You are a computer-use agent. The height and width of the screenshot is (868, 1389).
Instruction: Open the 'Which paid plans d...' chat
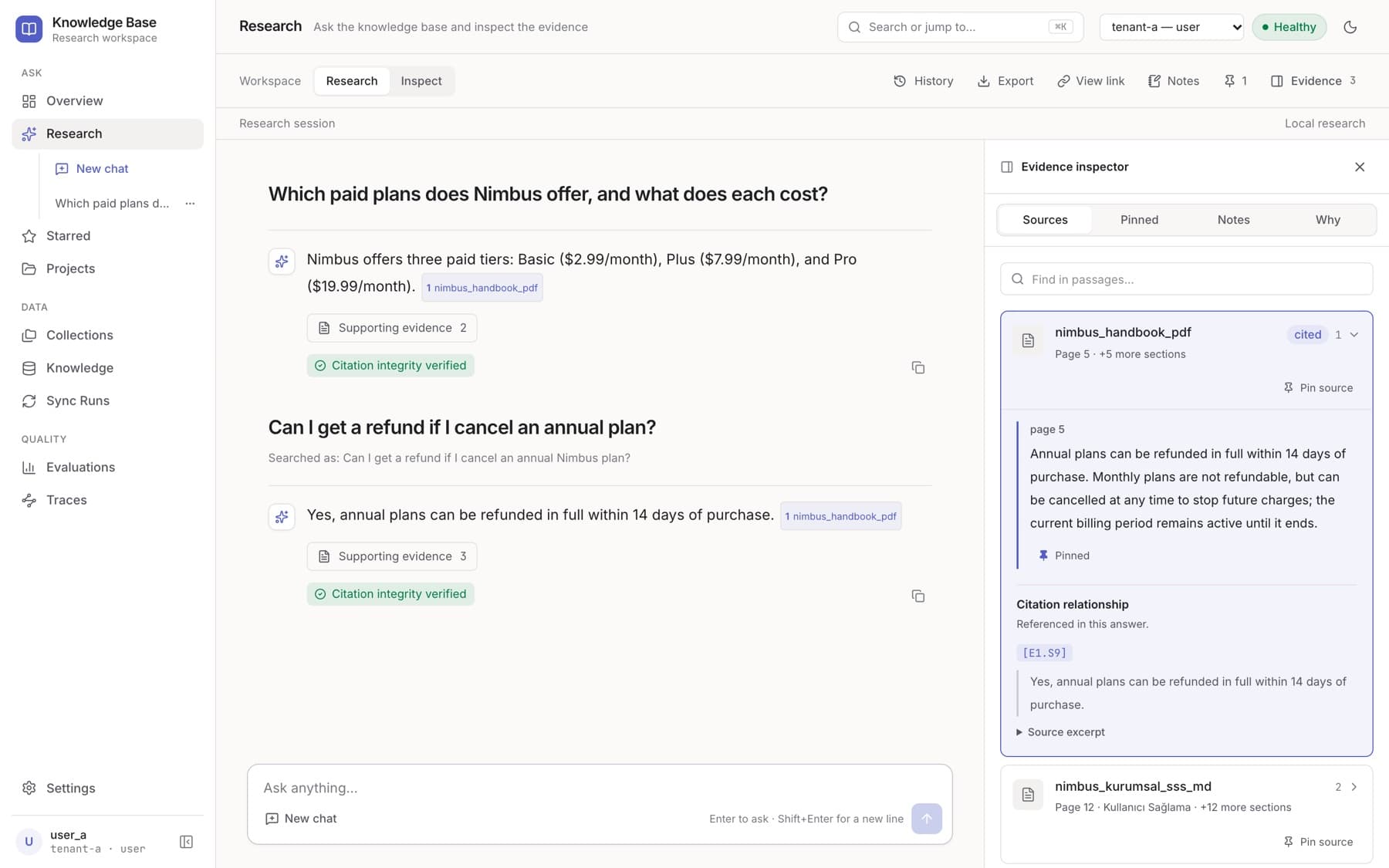pos(112,204)
